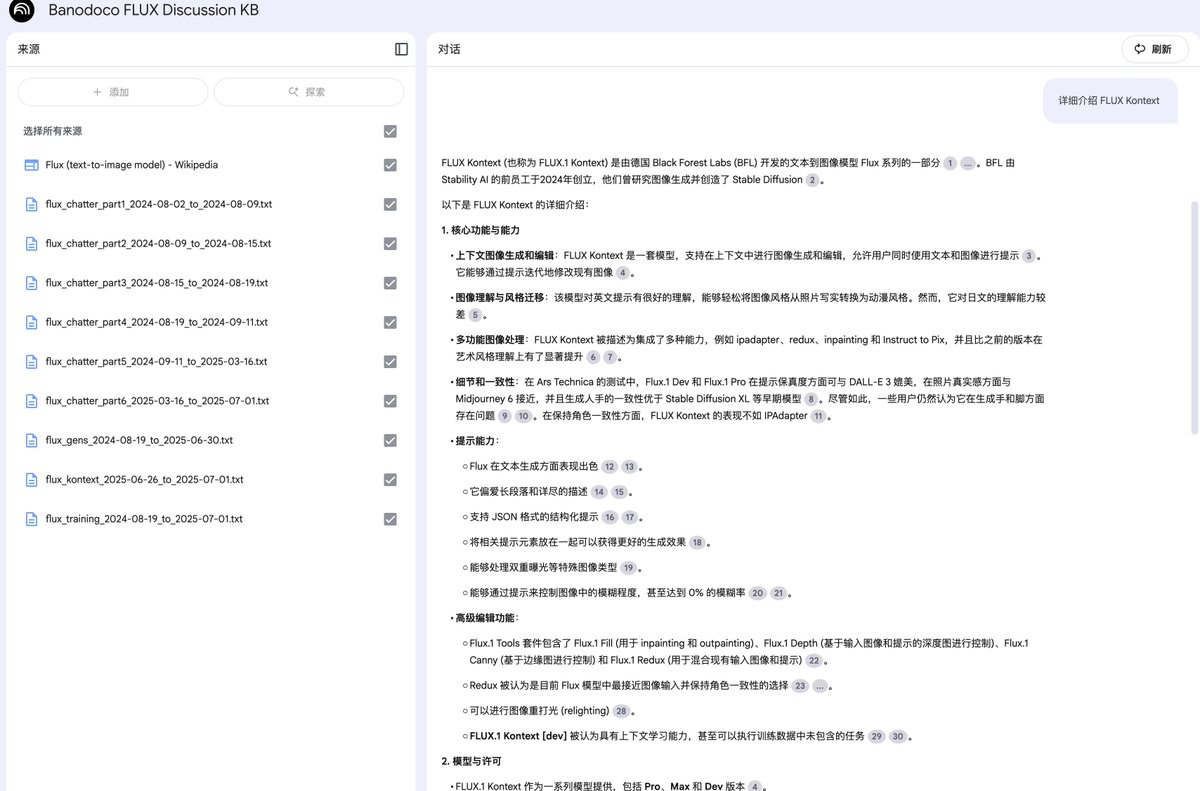This screenshot has height=791, width=1200.
Task: Click the file icon for flux_chatter_part3
Action: click(x=31, y=283)
